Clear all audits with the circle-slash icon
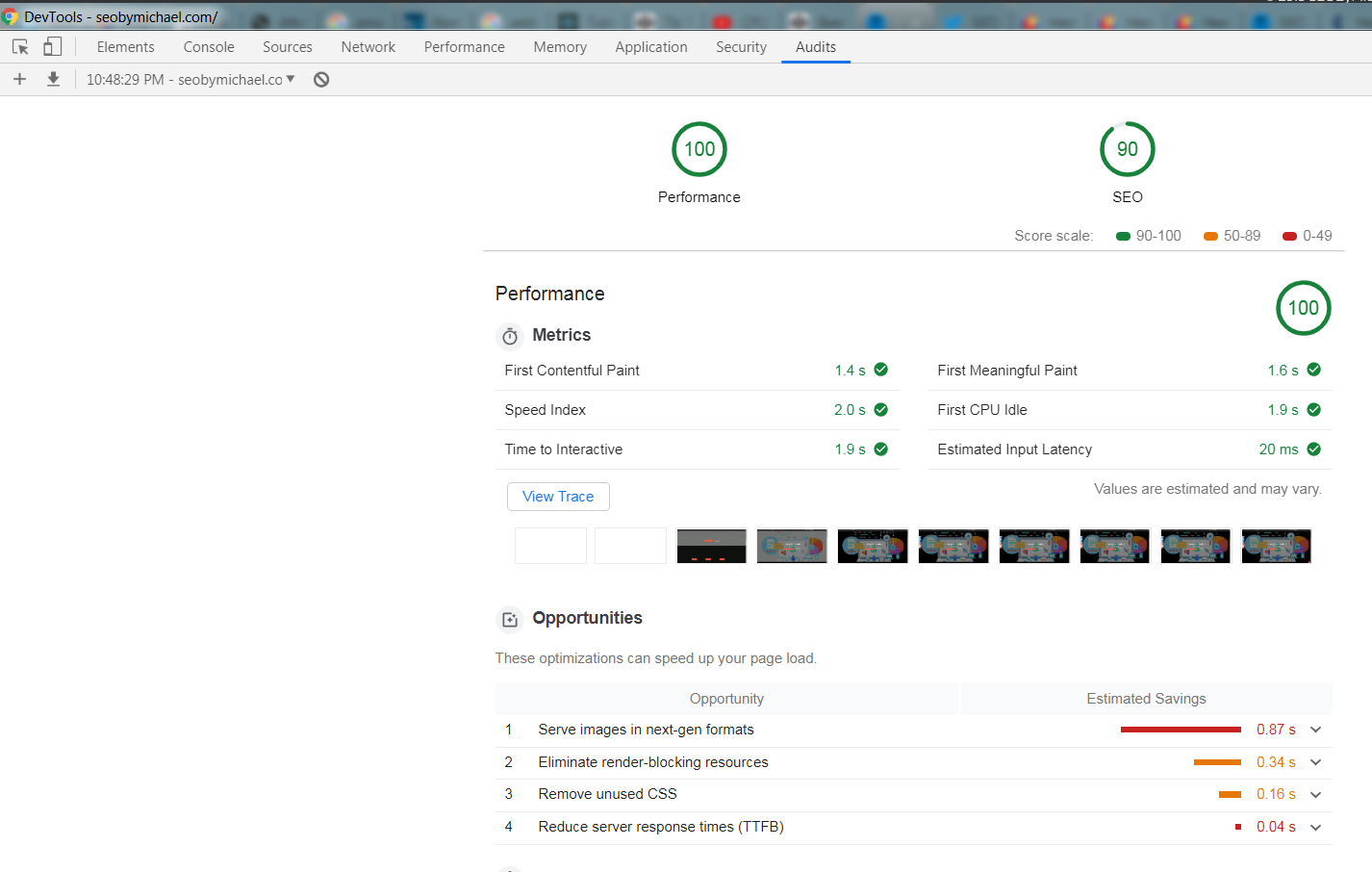1372x872 pixels. (321, 80)
